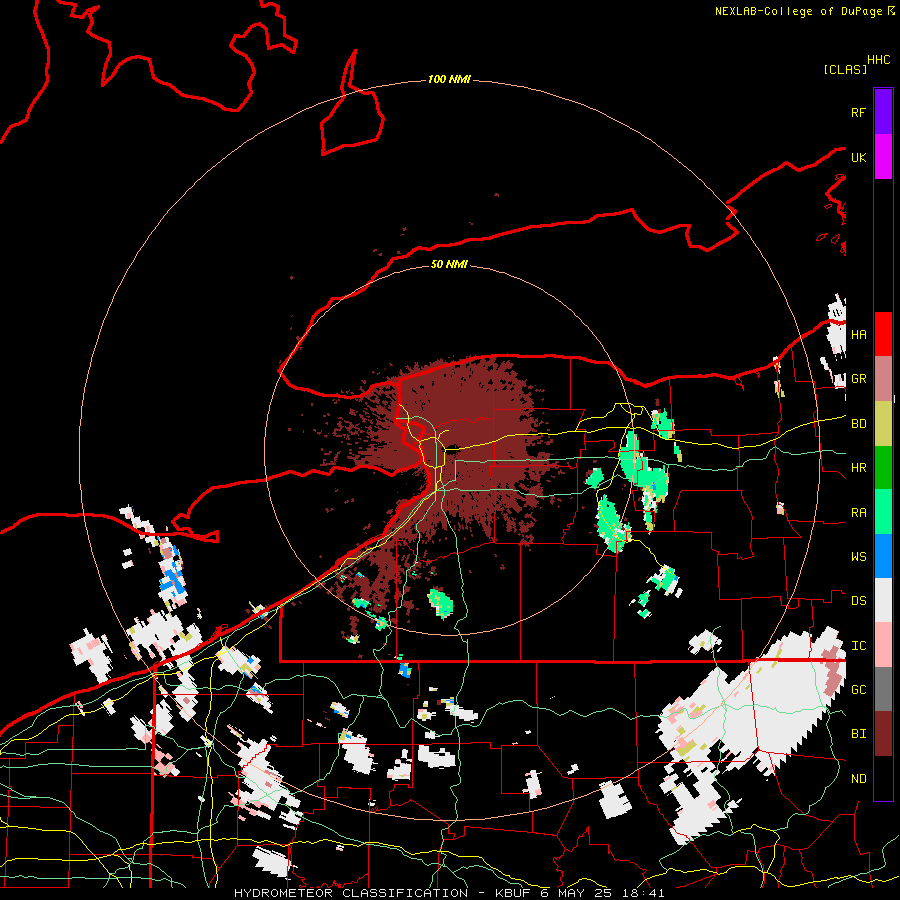Click the "GR" legend label
The image size is (900, 900).
[858, 379]
